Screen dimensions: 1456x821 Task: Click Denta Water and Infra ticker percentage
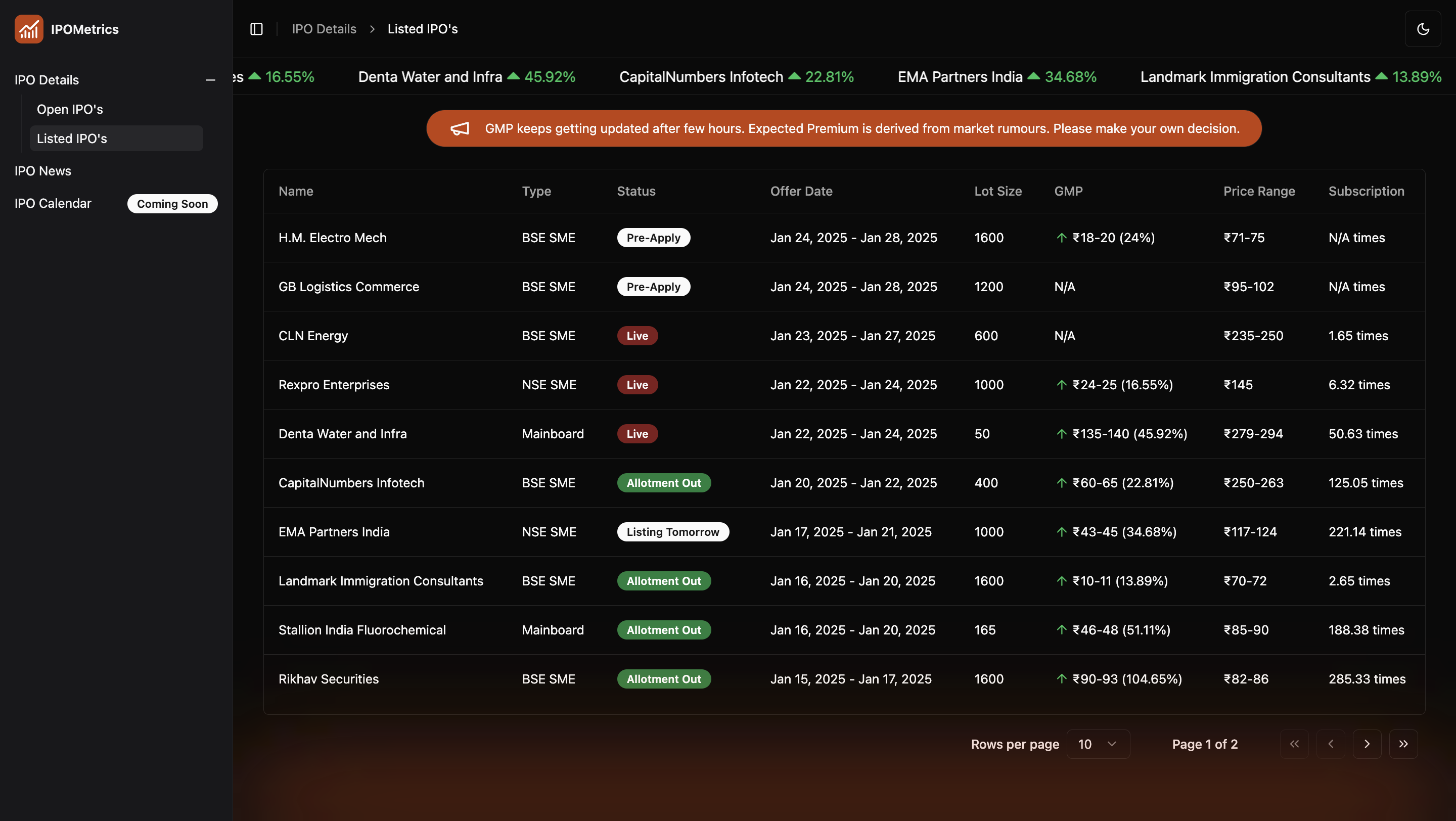point(550,77)
